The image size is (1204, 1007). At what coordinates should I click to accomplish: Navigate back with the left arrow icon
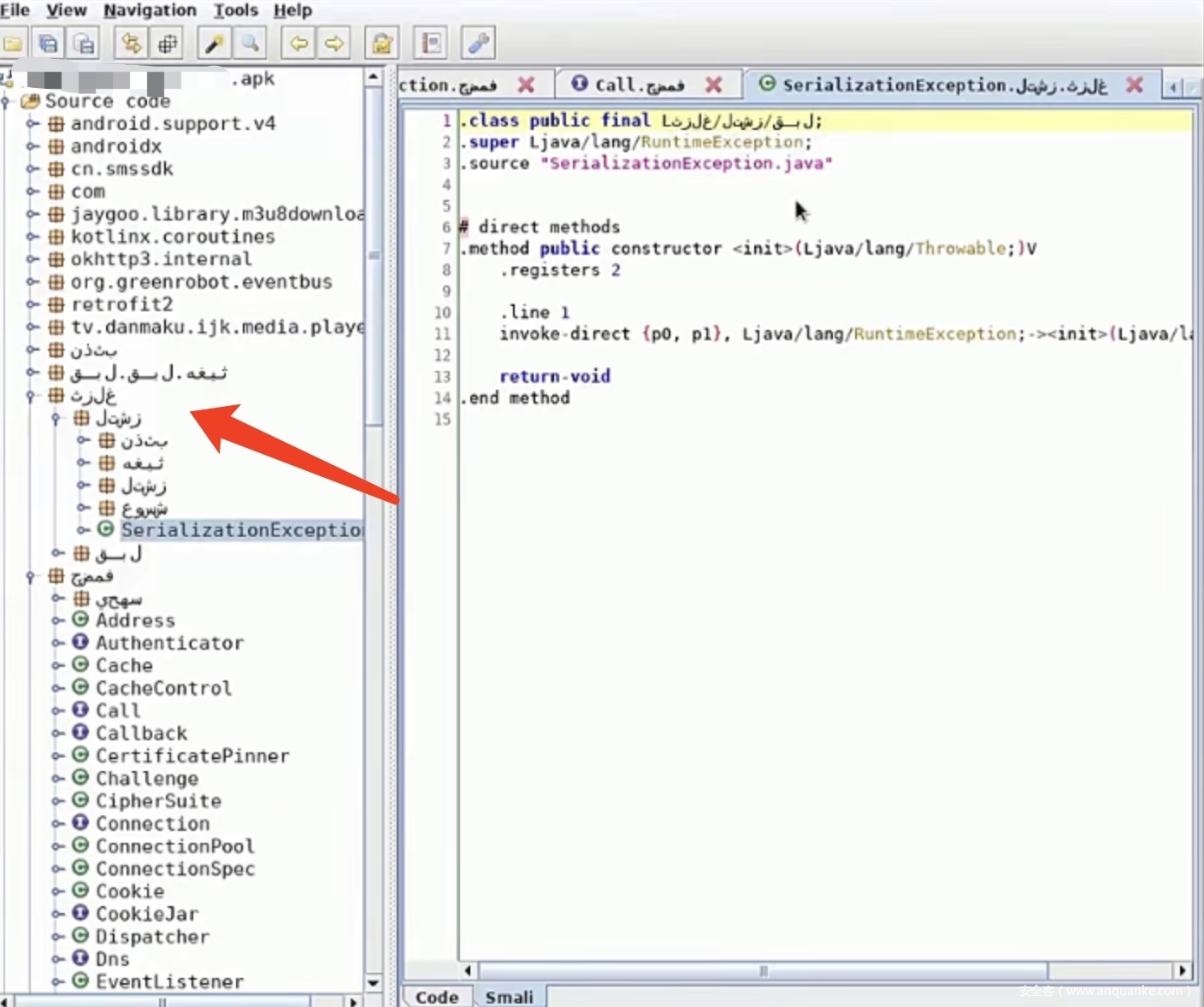click(298, 43)
